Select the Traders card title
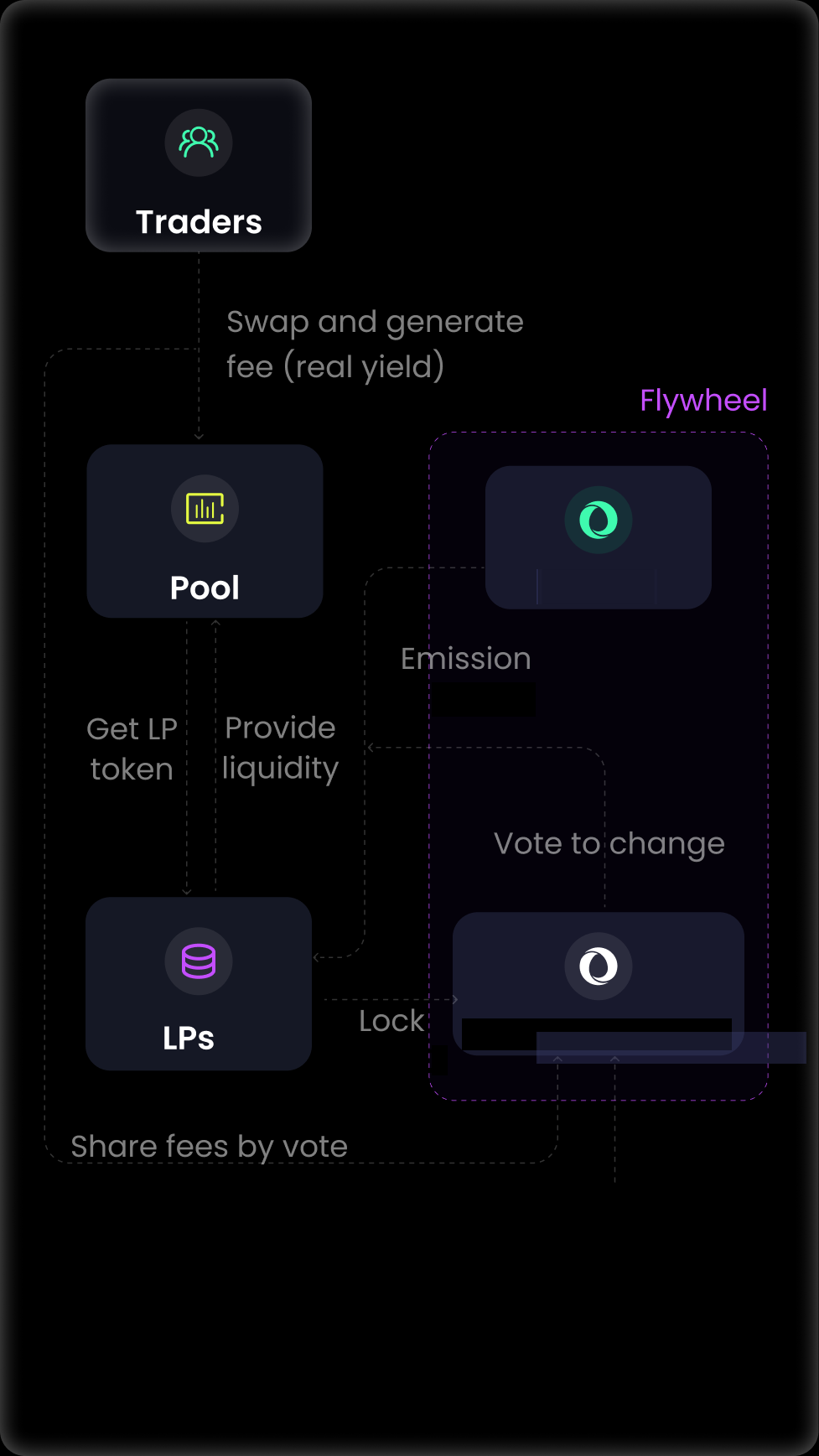The width and height of the screenshot is (819, 1456). 199,222
